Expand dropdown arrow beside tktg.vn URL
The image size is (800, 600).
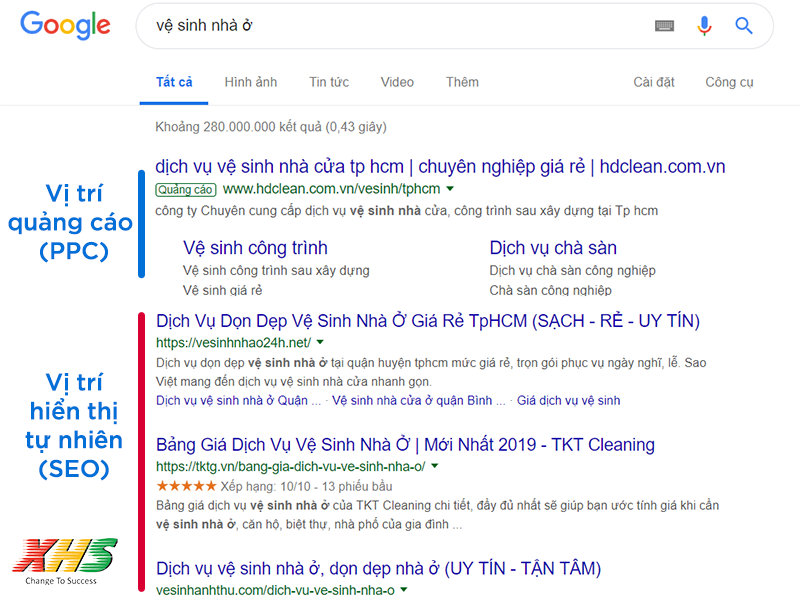tap(435, 466)
